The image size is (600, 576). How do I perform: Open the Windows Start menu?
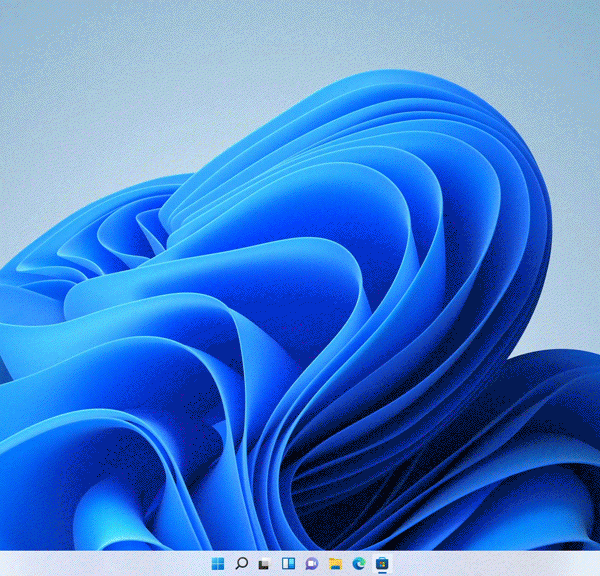click(x=218, y=564)
